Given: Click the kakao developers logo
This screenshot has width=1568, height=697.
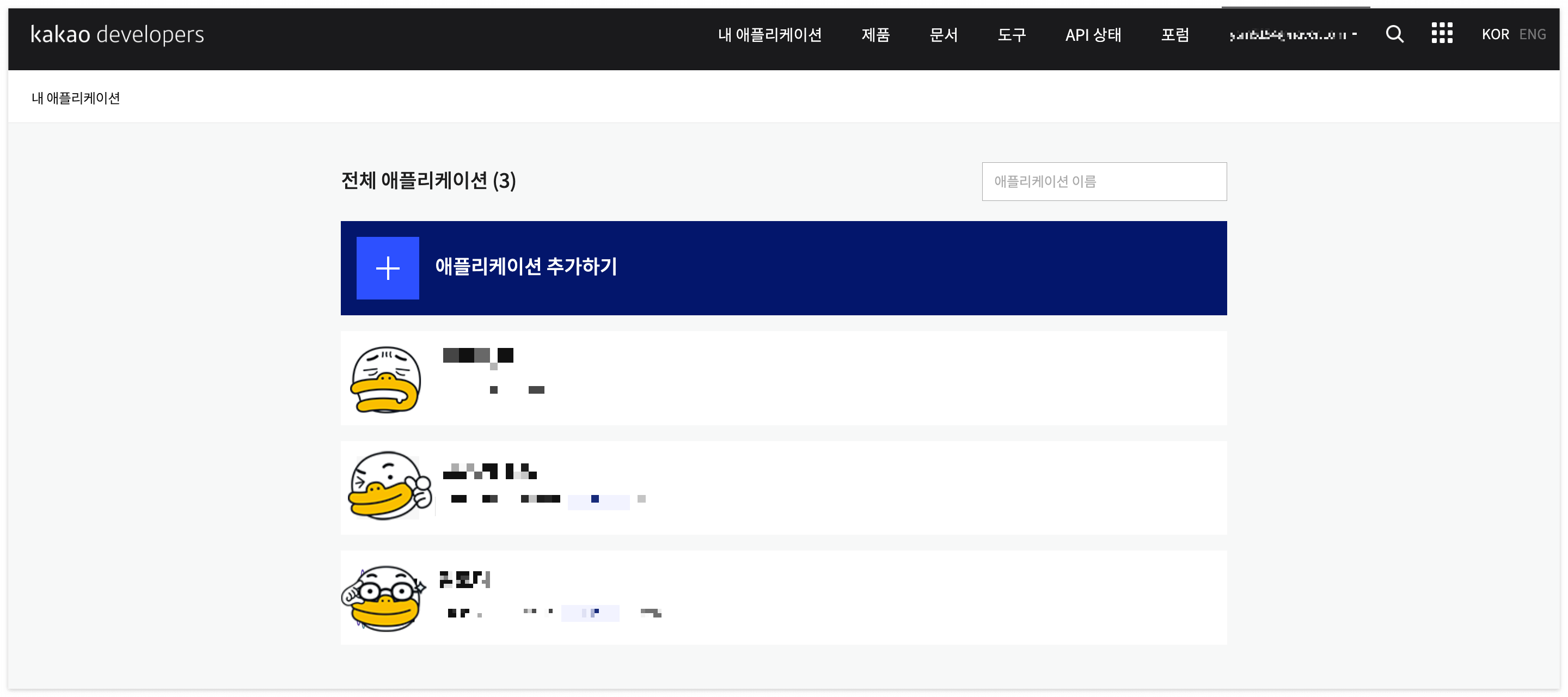Looking at the screenshot, I should pos(118,34).
